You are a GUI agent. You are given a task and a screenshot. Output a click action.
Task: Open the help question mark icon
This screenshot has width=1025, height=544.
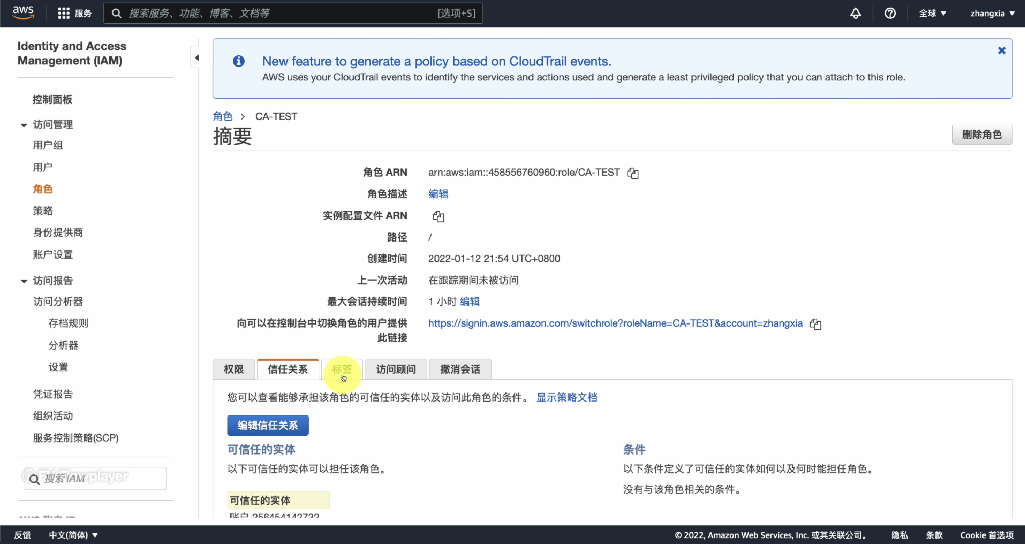tap(890, 13)
